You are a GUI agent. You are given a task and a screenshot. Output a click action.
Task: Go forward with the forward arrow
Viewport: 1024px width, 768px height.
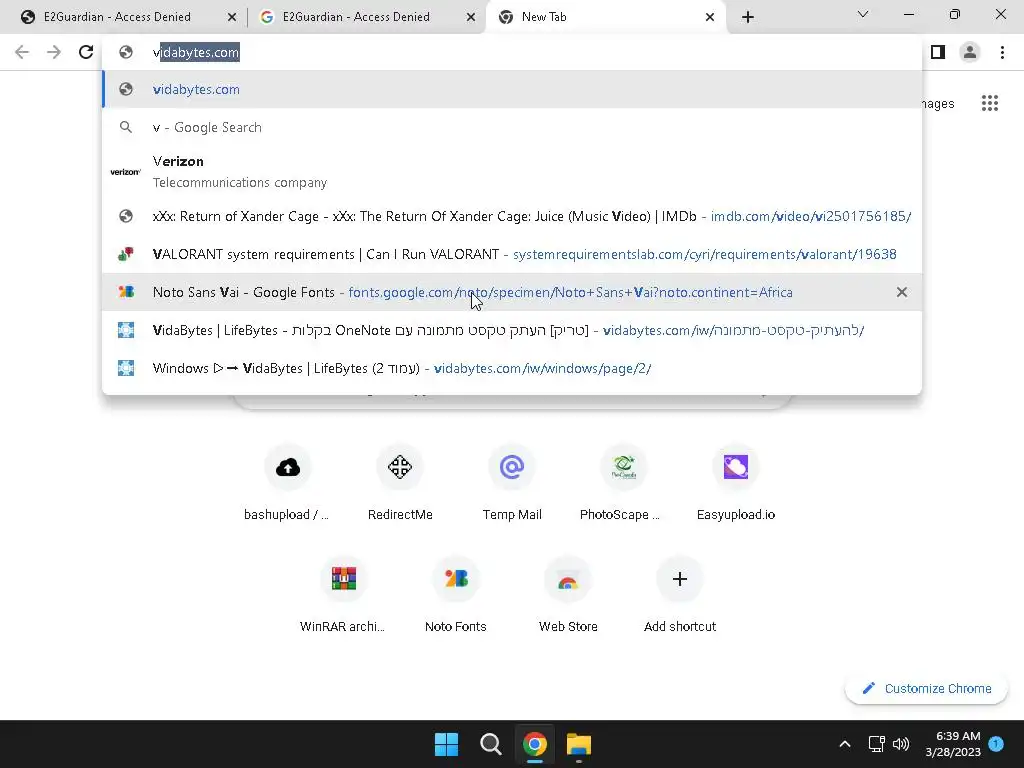pyautogui.click(x=54, y=52)
